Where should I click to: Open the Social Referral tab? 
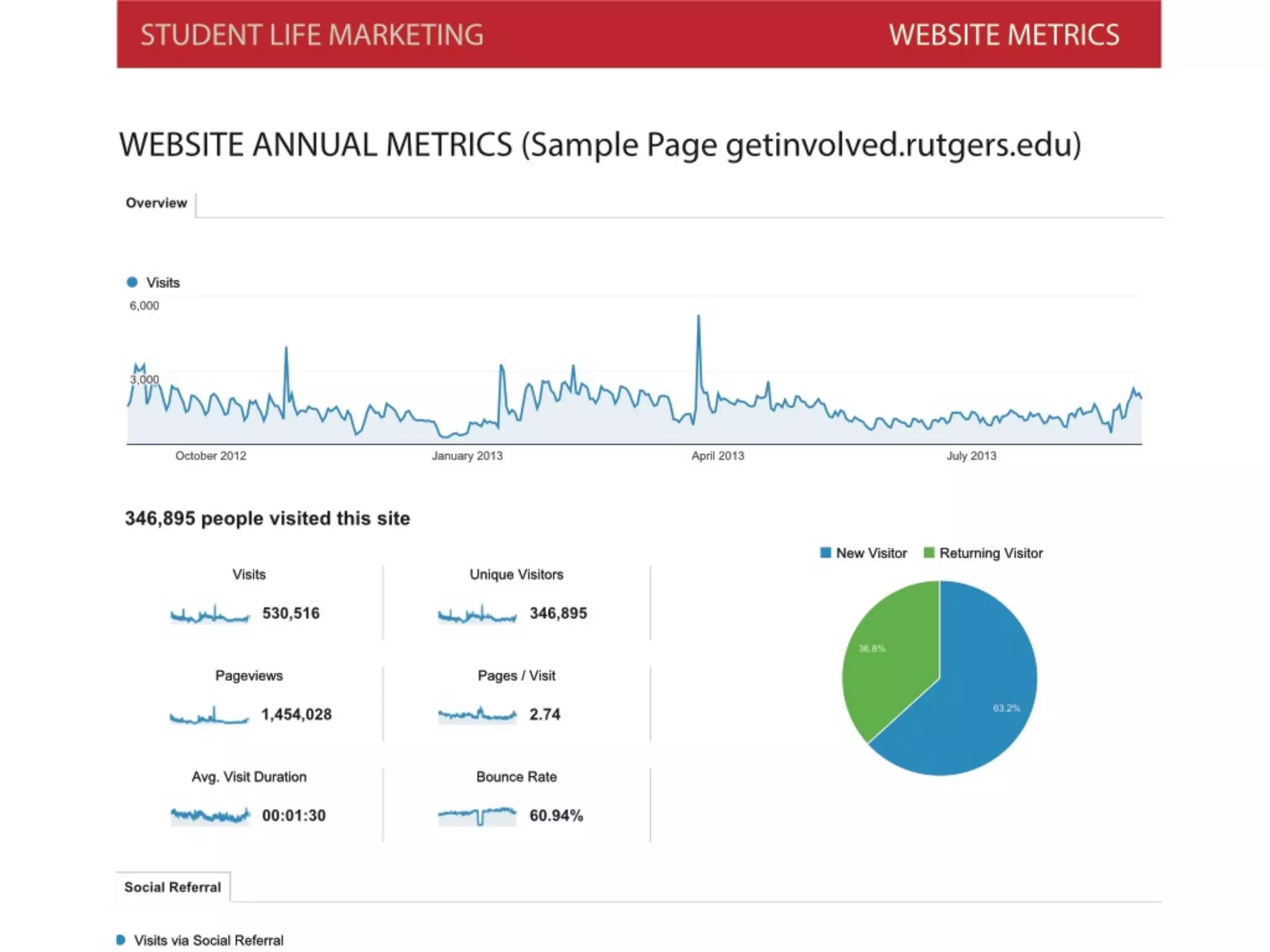pyautogui.click(x=172, y=887)
